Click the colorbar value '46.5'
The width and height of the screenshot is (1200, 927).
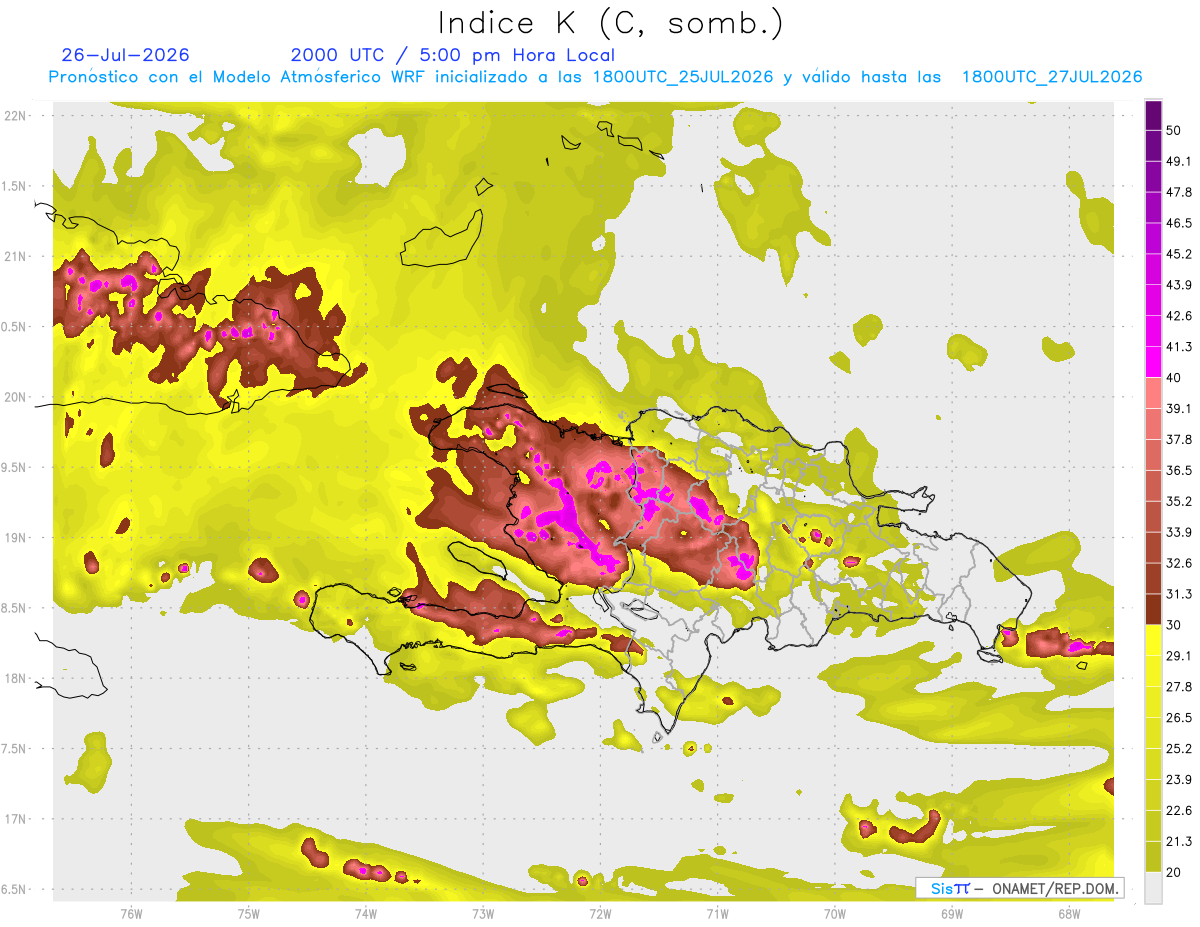coord(1179,223)
